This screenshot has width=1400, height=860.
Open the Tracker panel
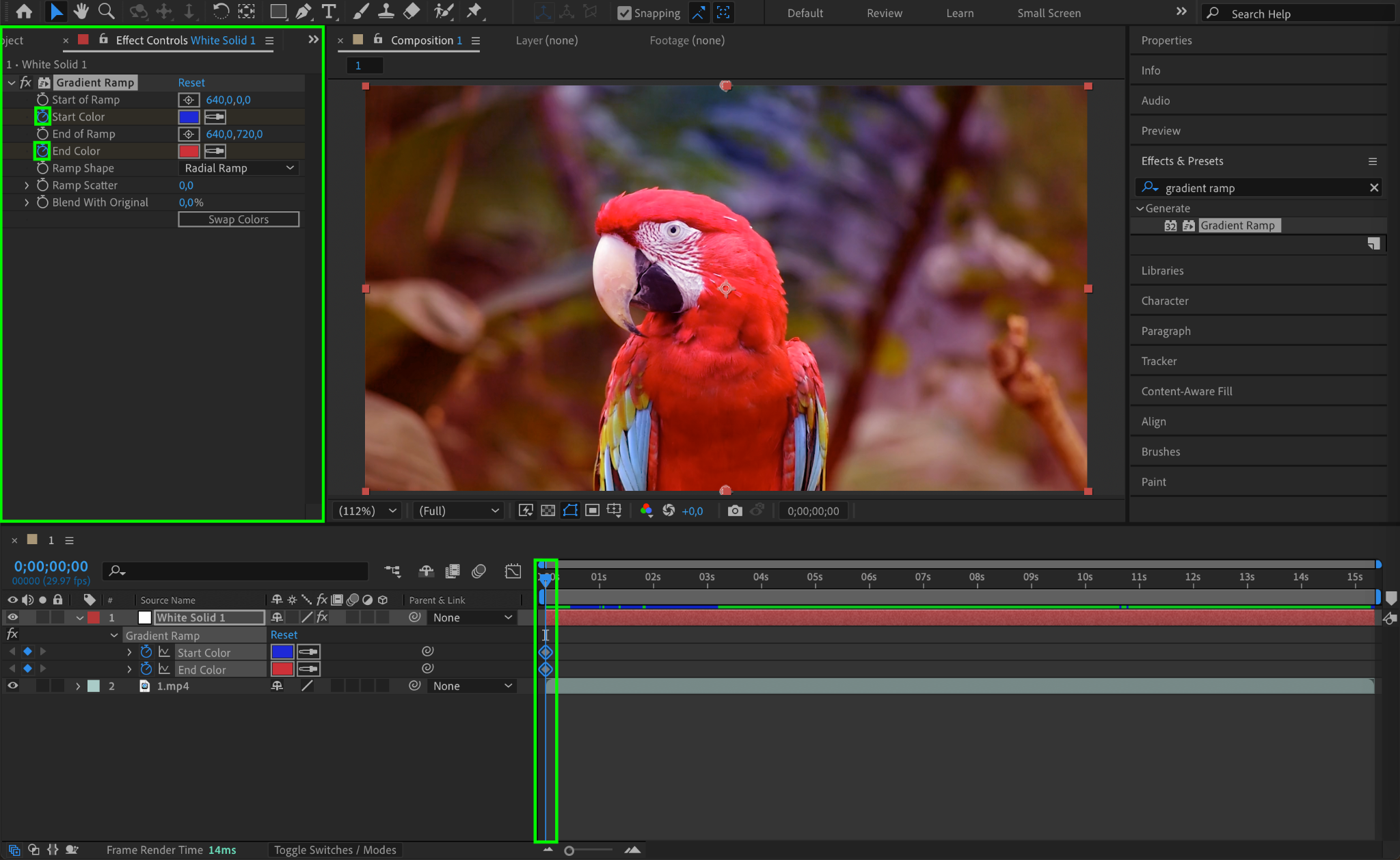click(x=1159, y=361)
